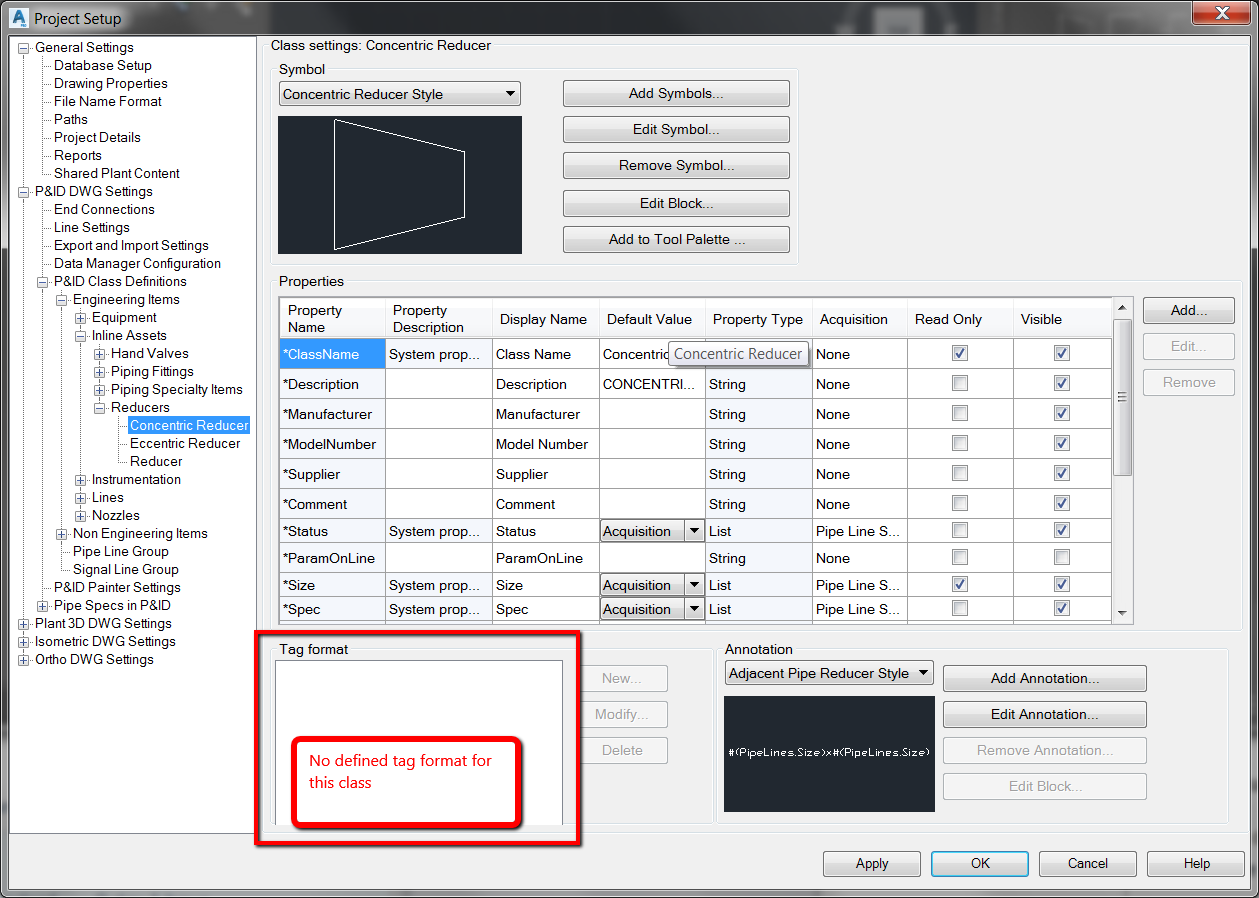Select Line Settings in the sidebar
The image size is (1259, 898).
pyautogui.click(x=89, y=227)
